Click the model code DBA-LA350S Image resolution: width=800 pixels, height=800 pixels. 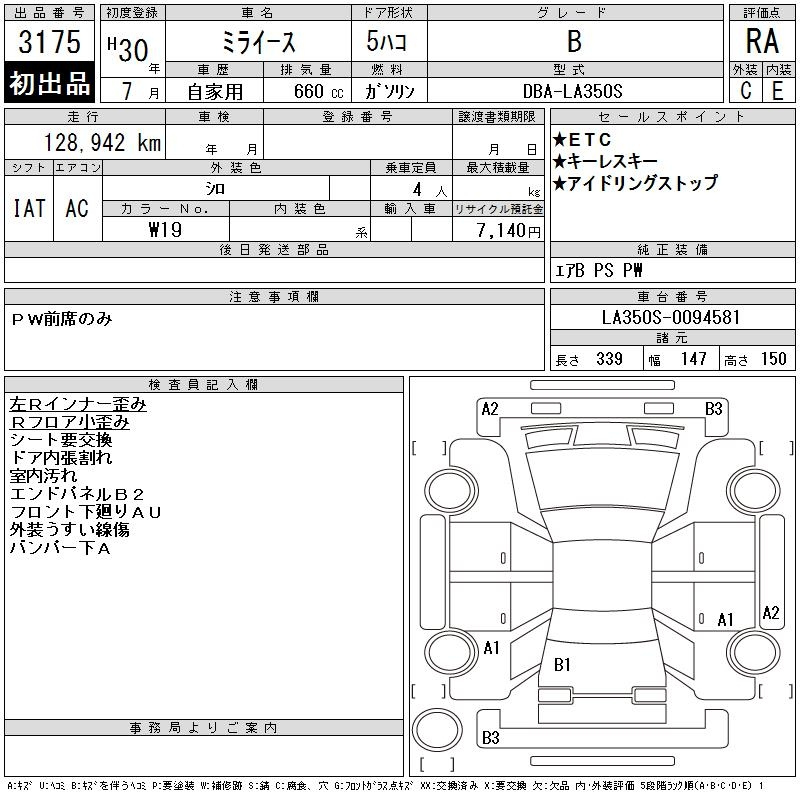point(573,91)
